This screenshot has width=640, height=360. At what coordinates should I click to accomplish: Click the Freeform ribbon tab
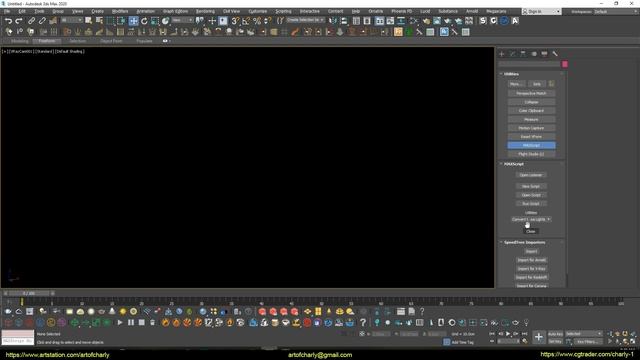pos(47,41)
